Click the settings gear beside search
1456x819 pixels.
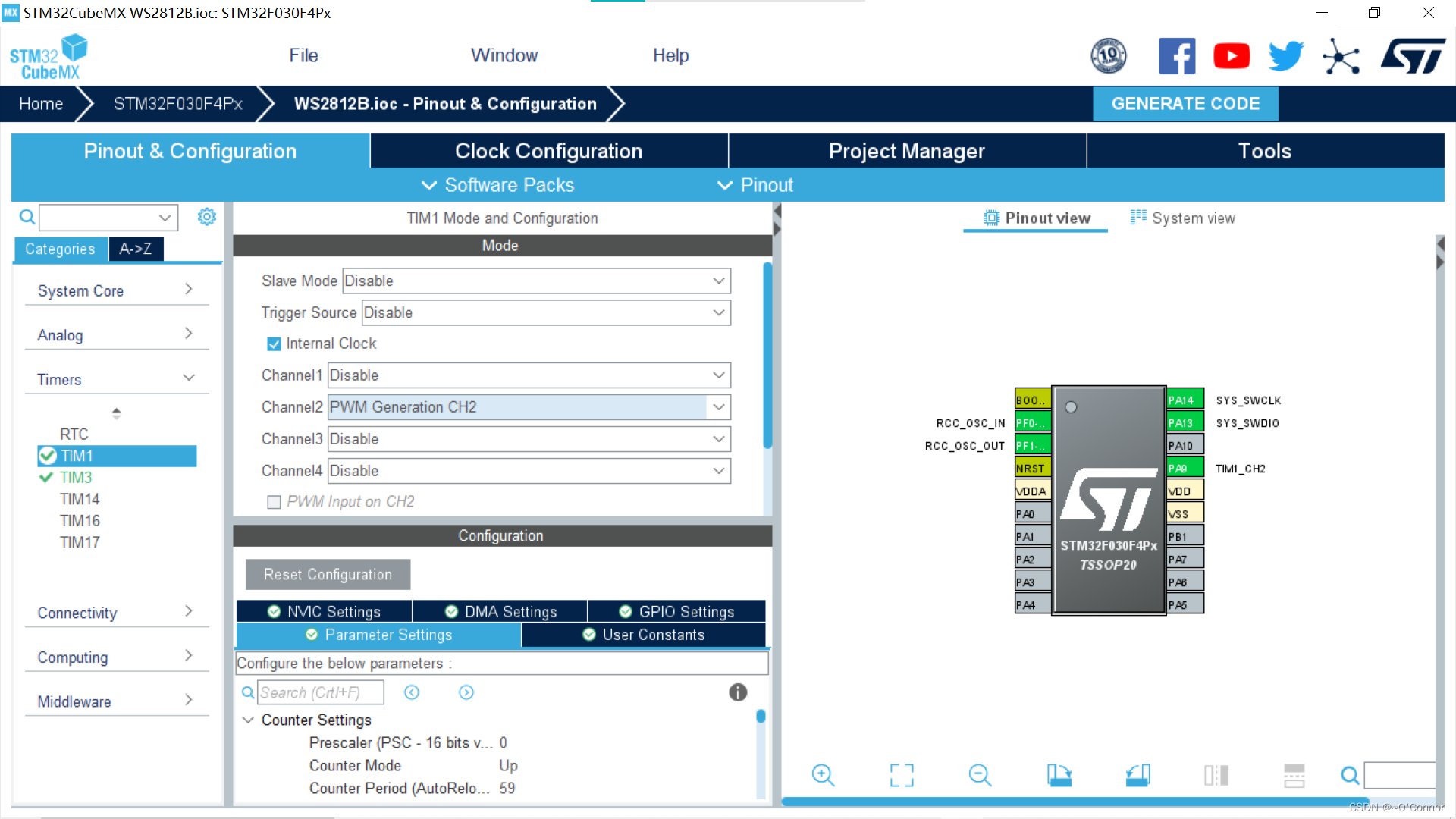[x=206, y=218]
